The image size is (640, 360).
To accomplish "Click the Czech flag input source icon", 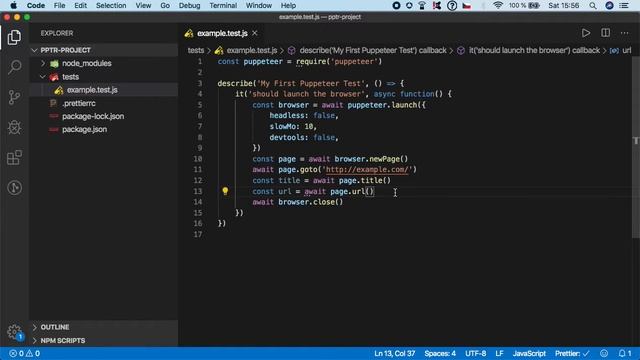I will tap(467, 5).
